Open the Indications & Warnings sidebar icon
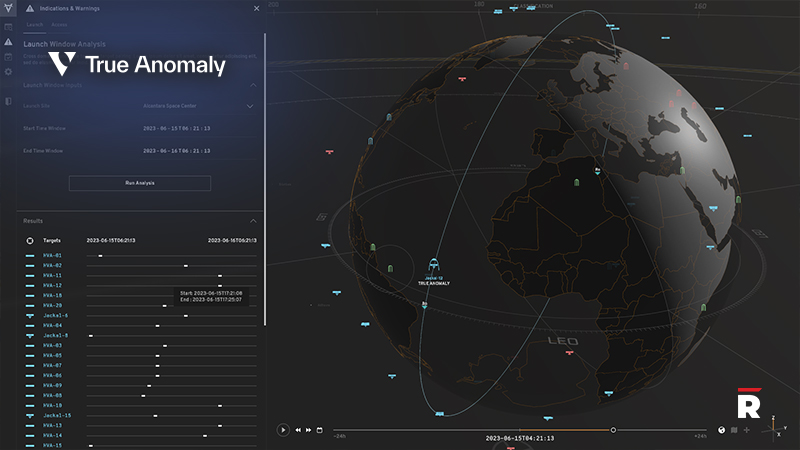This screenshot has height=450, width=800. (x=8, y=41)
